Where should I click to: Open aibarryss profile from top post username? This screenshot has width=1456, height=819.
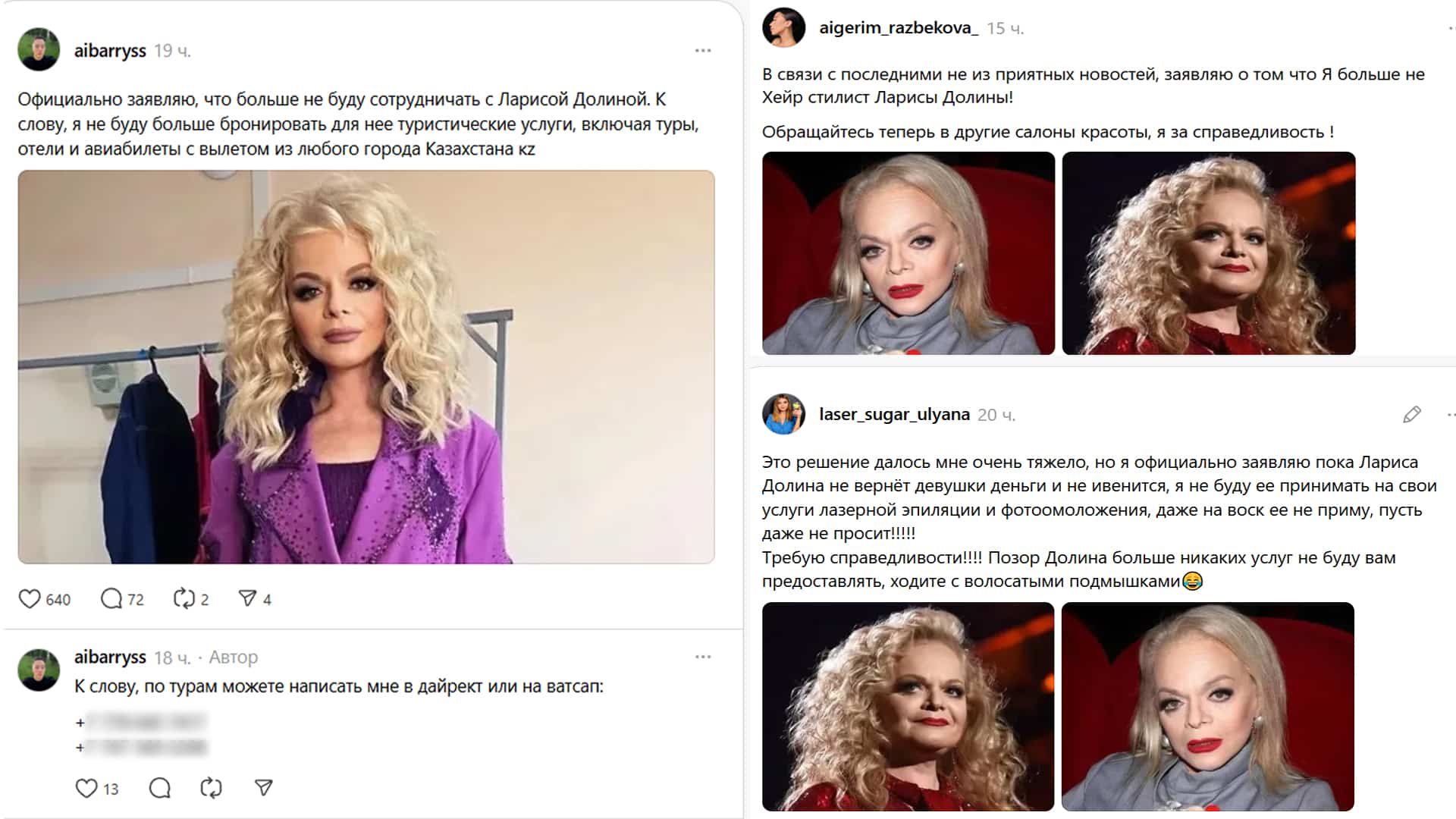pos(110,51)
